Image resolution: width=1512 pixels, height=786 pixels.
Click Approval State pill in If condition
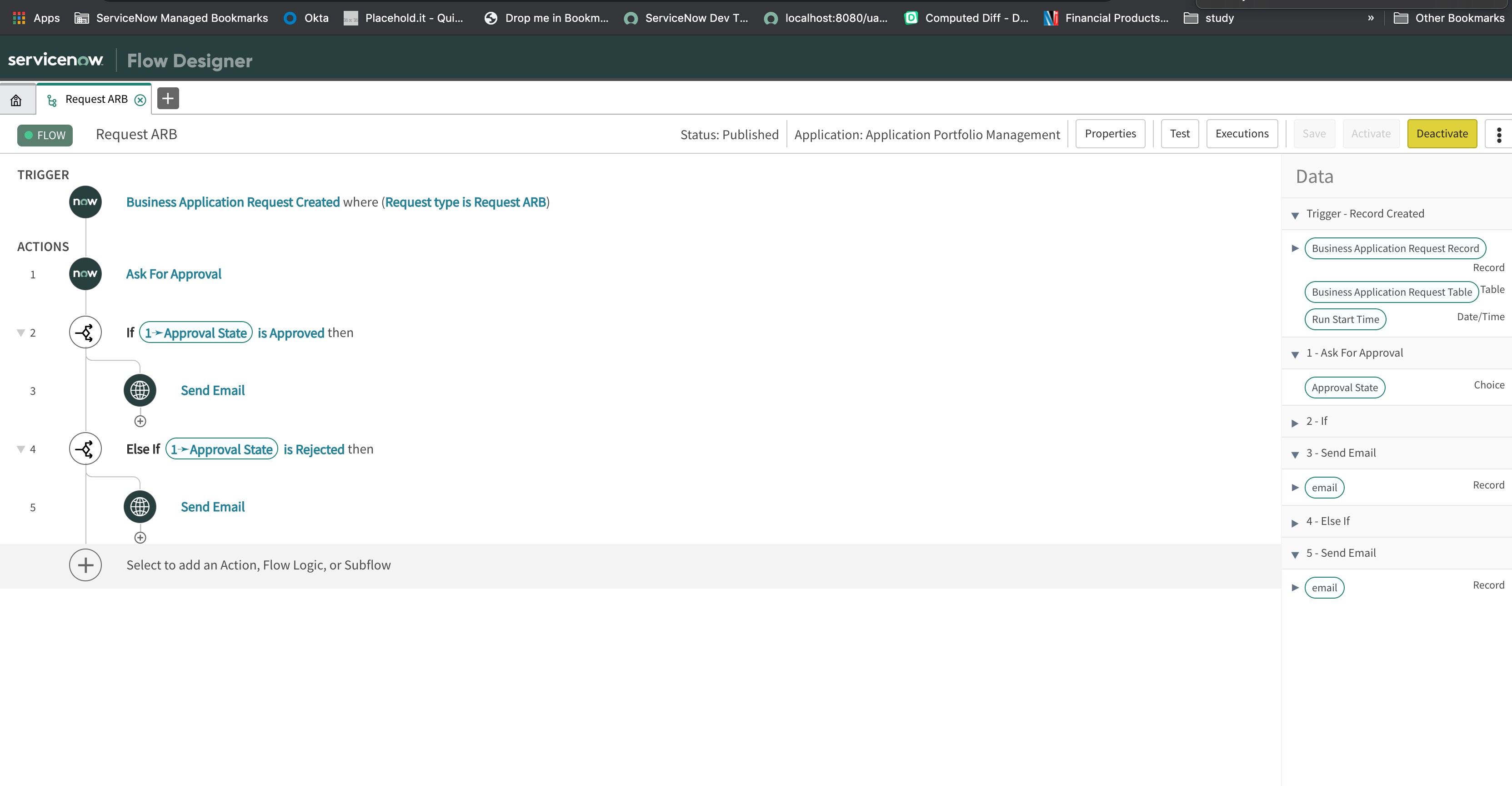pos(195,333)
